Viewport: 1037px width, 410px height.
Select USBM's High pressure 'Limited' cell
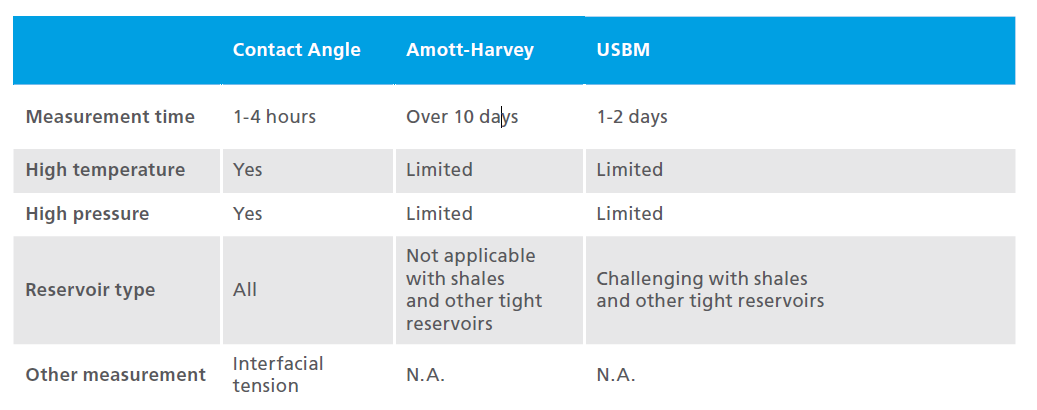pos(629,214)
